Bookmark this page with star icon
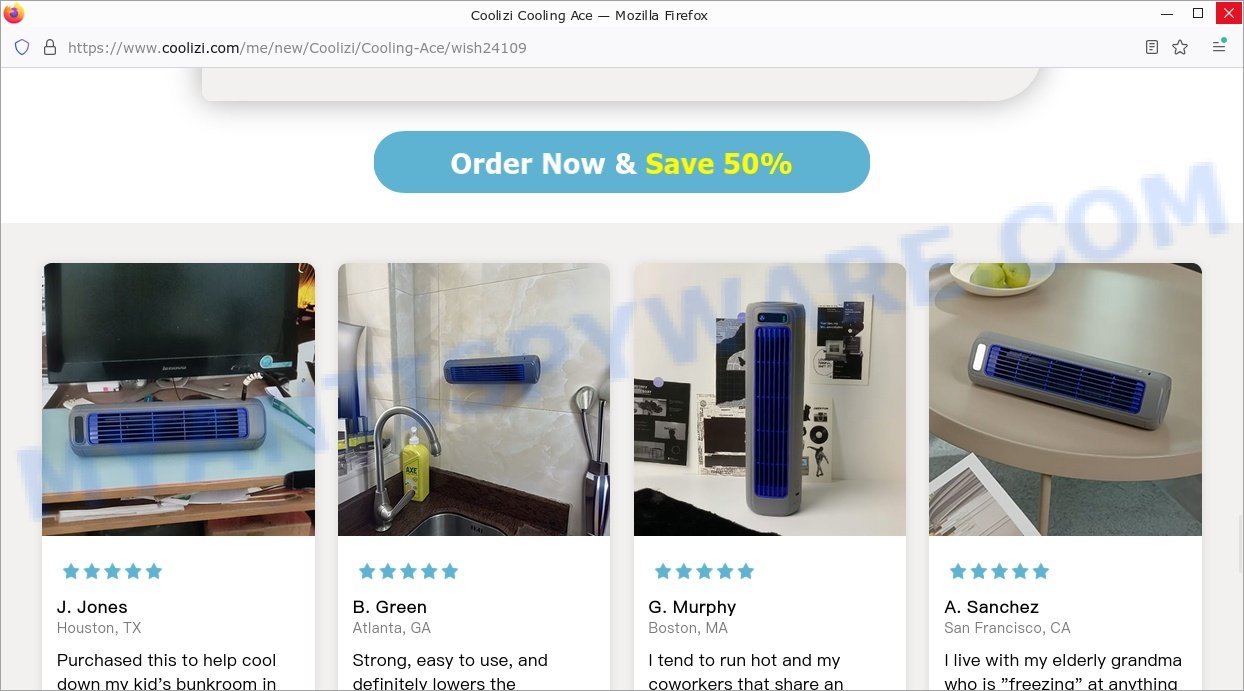1244x691 pixels. click(x=1180, y=47)
